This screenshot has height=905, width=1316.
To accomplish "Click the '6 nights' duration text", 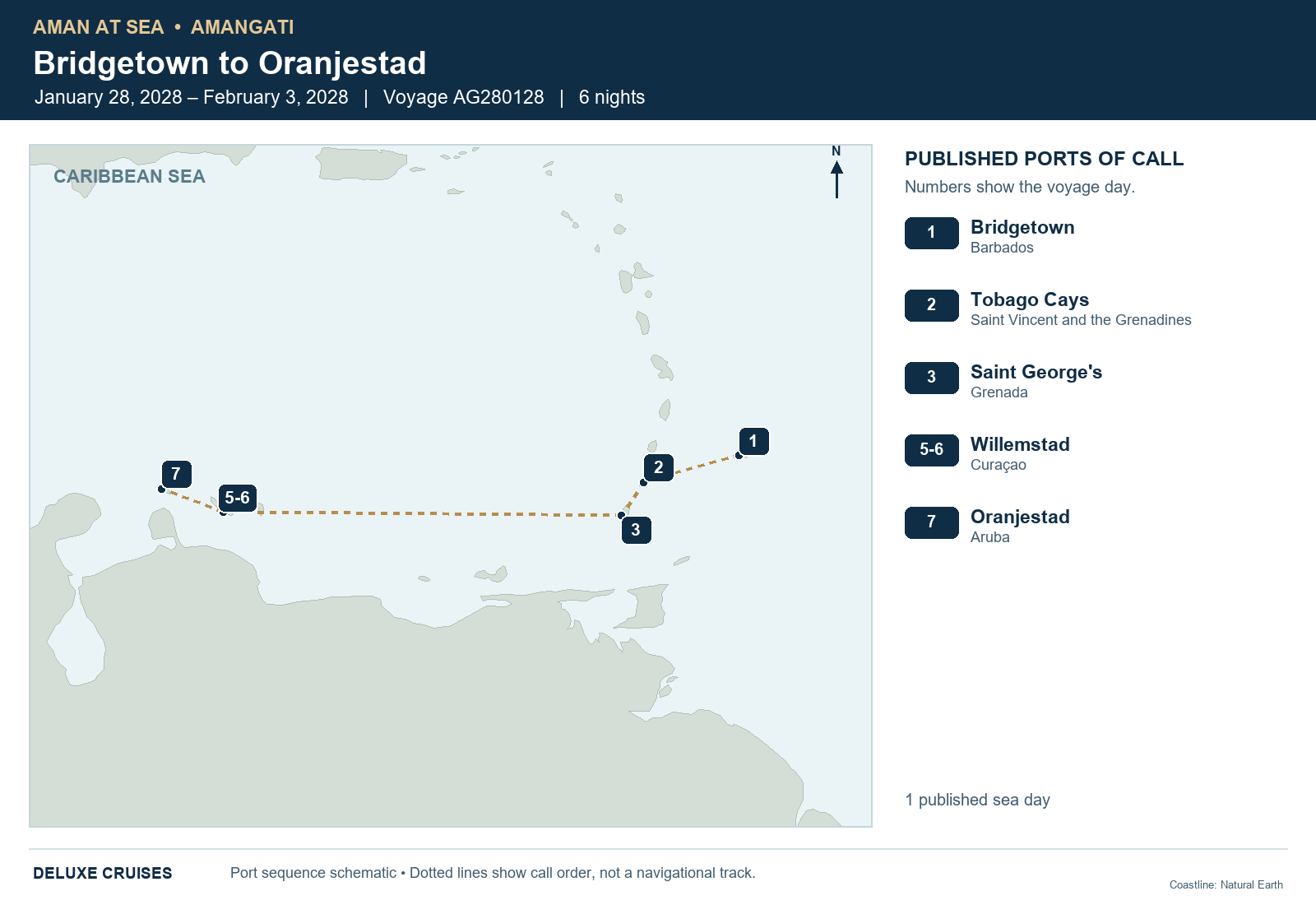I will tap(611, 97).
